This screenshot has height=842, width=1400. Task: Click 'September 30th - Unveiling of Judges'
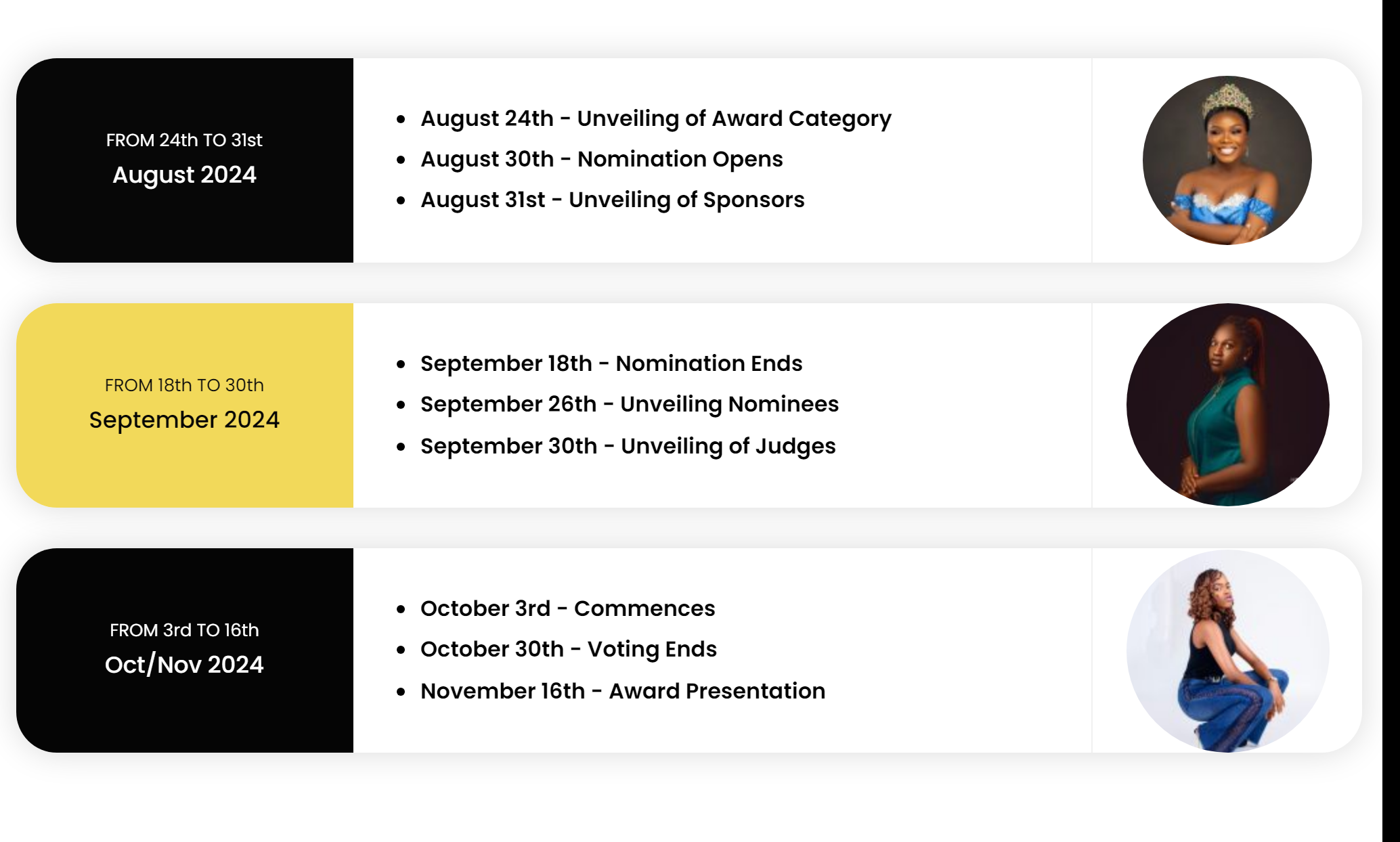[x=628, y=446]
